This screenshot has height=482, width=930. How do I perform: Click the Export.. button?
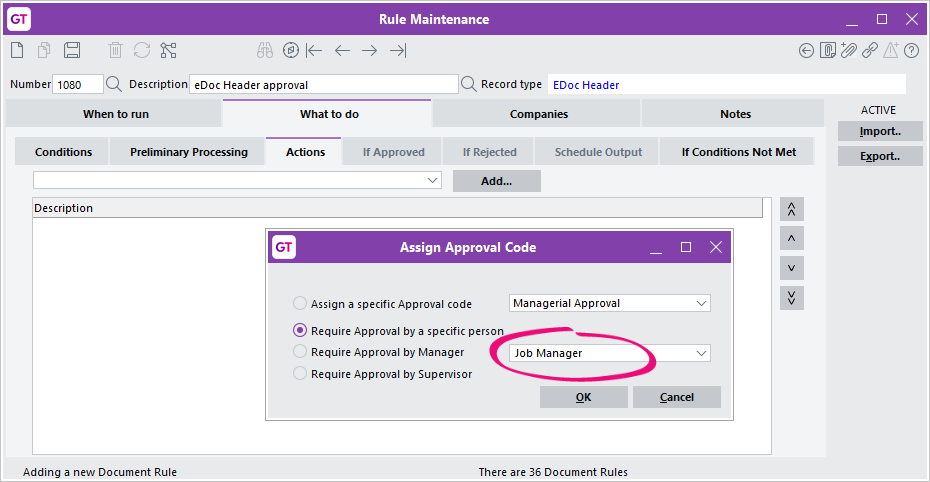click(x=879, y=156)
